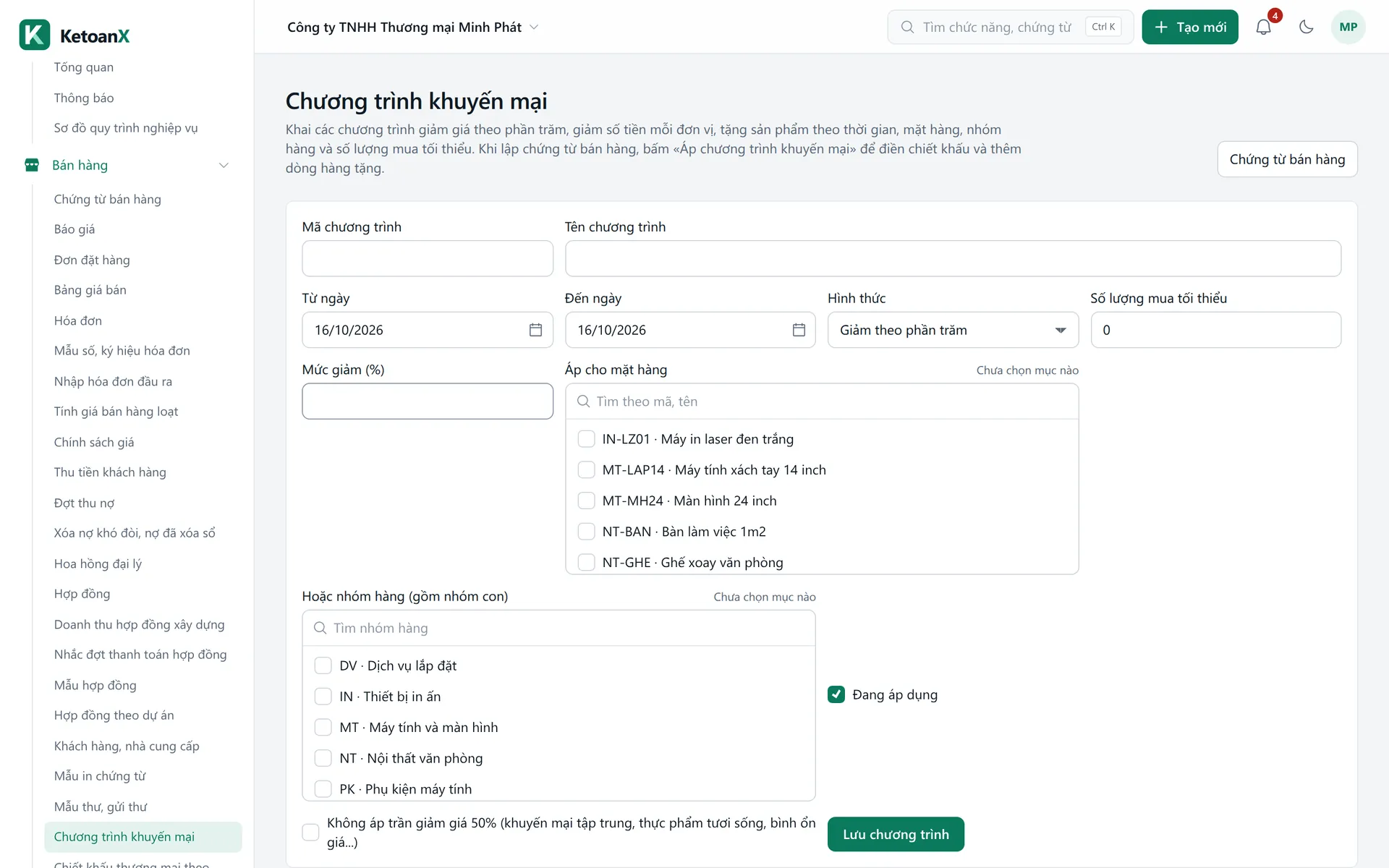Focus the Tên chương trình input
The image size is (1389, 868).
[x=953, y=258]
